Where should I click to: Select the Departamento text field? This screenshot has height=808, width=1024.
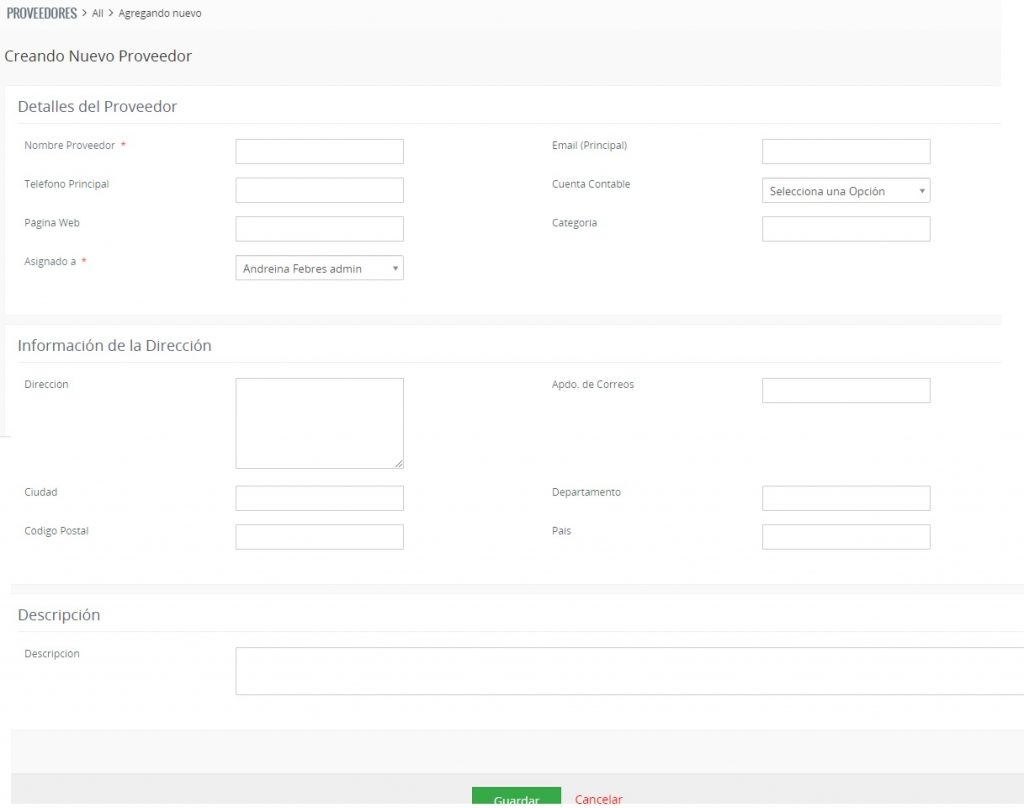tap(846, 498)
